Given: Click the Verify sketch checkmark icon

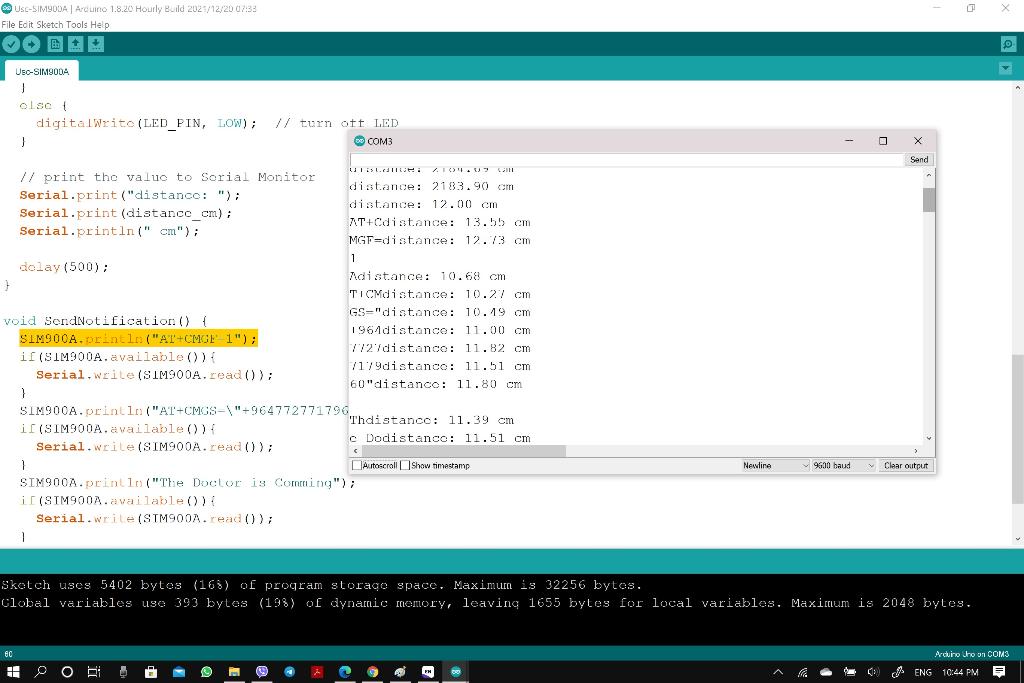Looking at the screenshot, I should point(11,44).
